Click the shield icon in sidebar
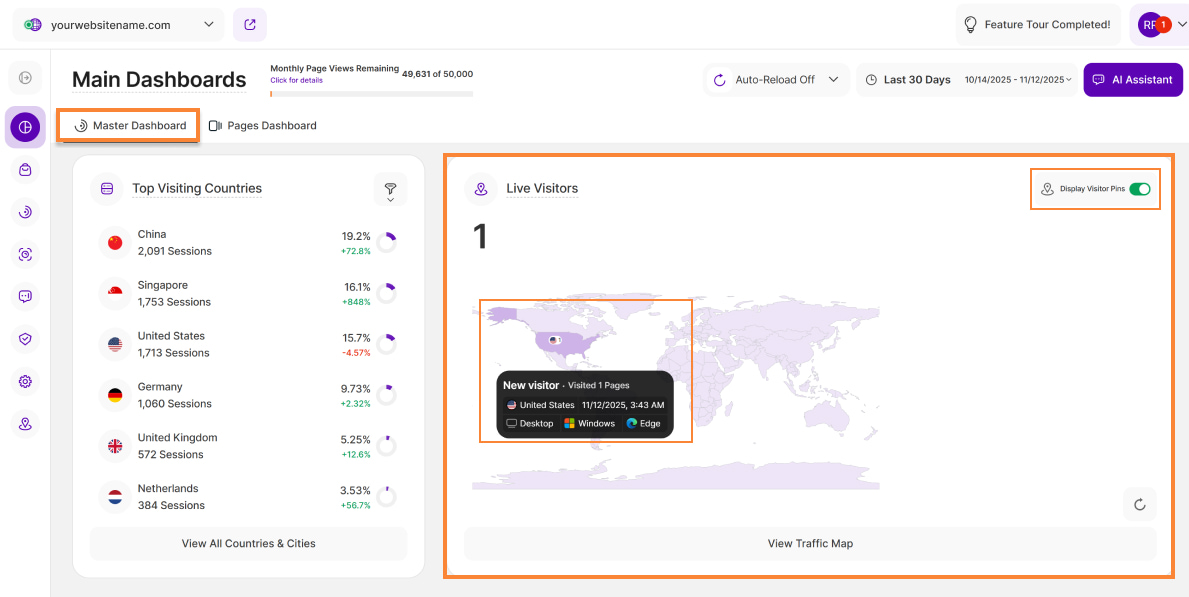 (x=25, y=339)
